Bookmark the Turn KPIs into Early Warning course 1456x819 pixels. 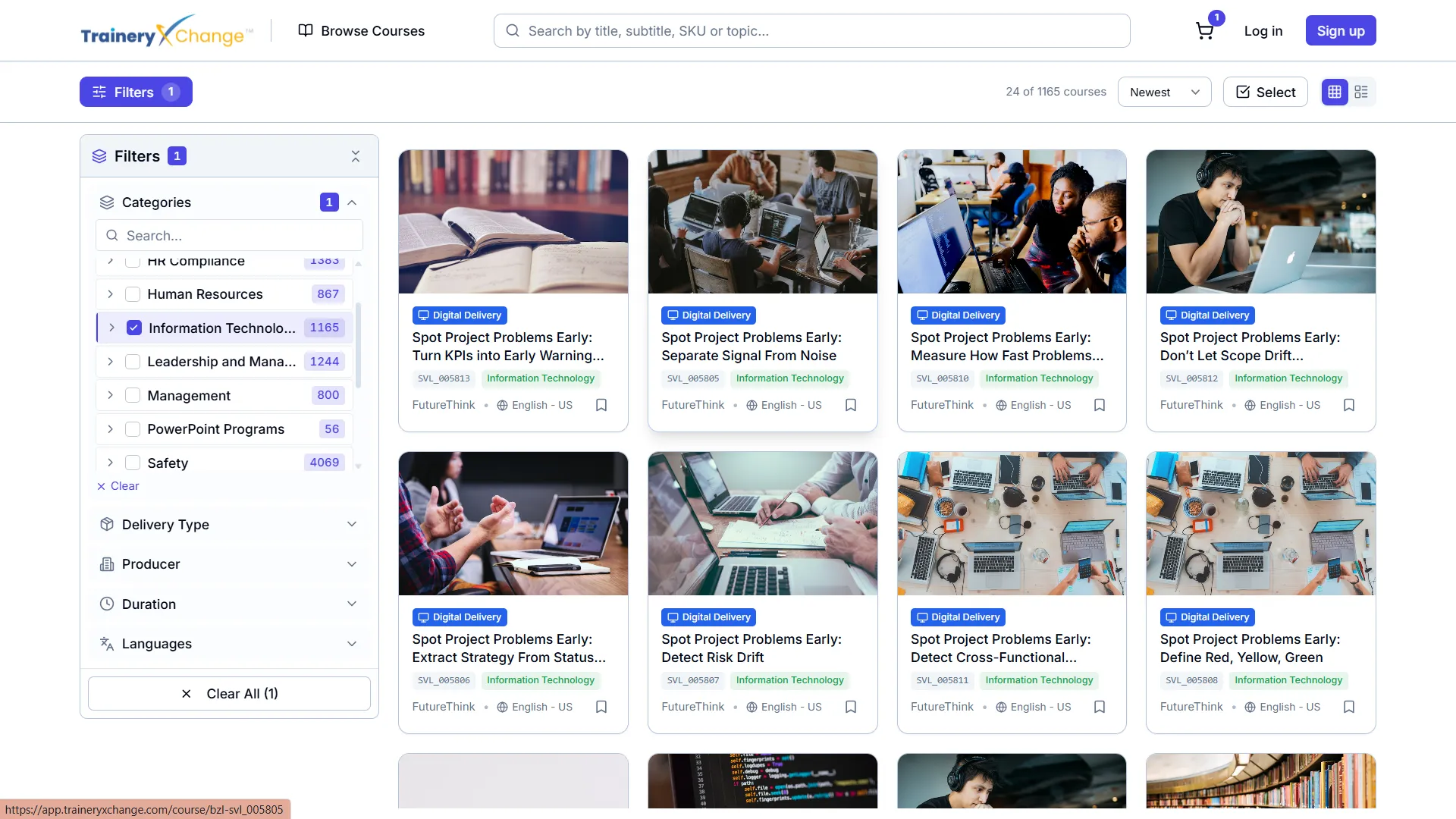point(601,405)
